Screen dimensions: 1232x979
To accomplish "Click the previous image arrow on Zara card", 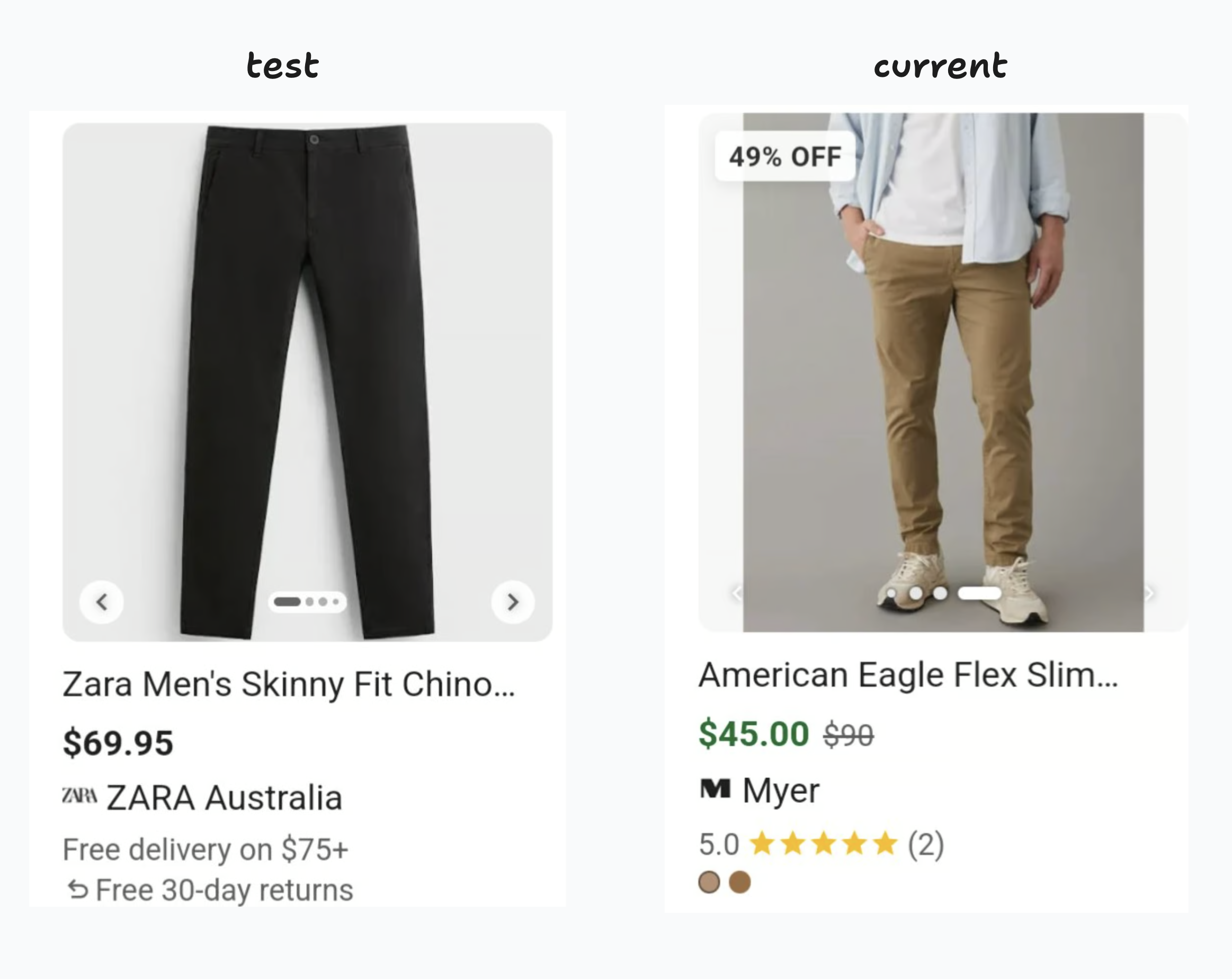I will tap(102, 602).
